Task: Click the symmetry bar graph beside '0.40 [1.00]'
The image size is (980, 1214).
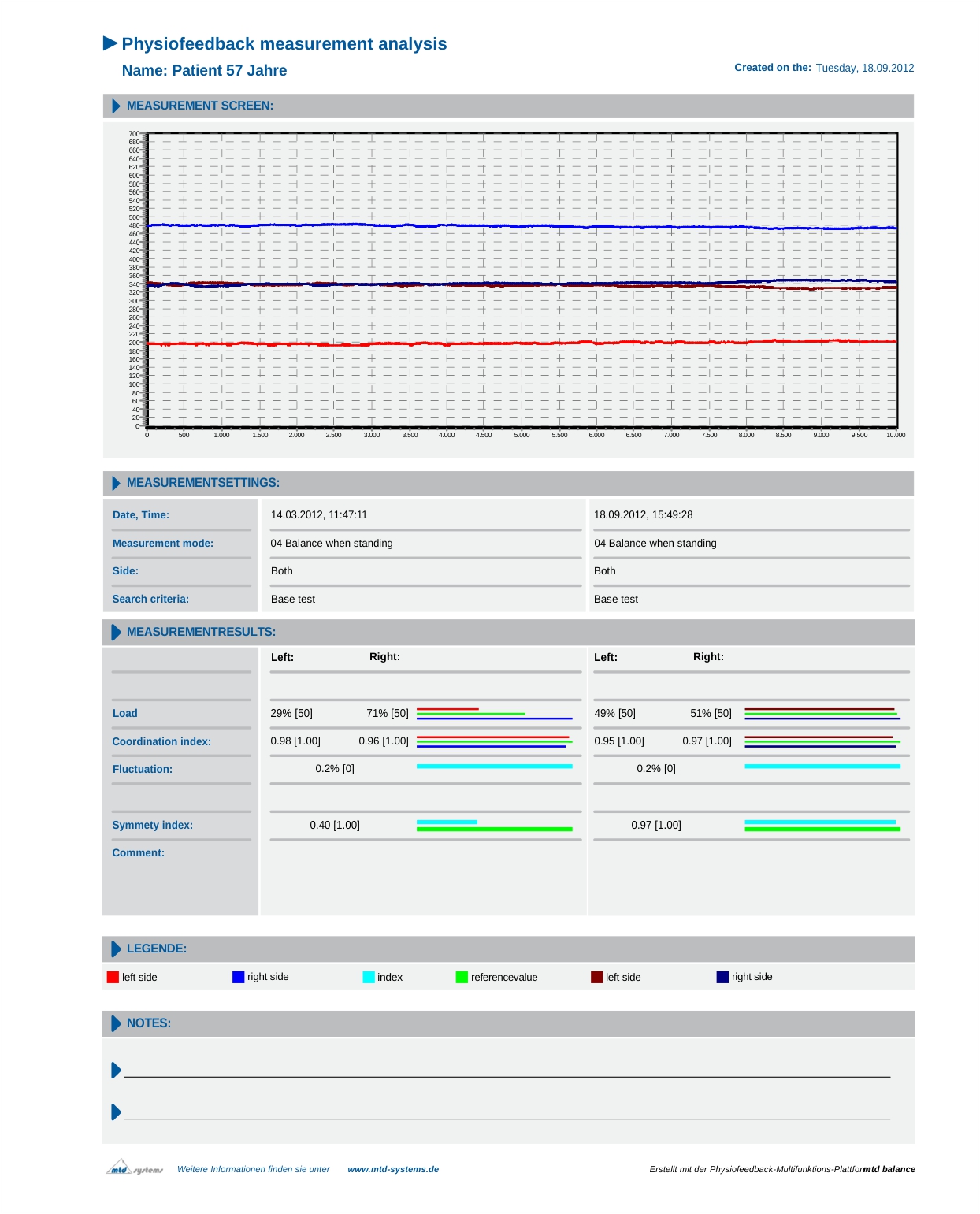Action: pos(495,826)
